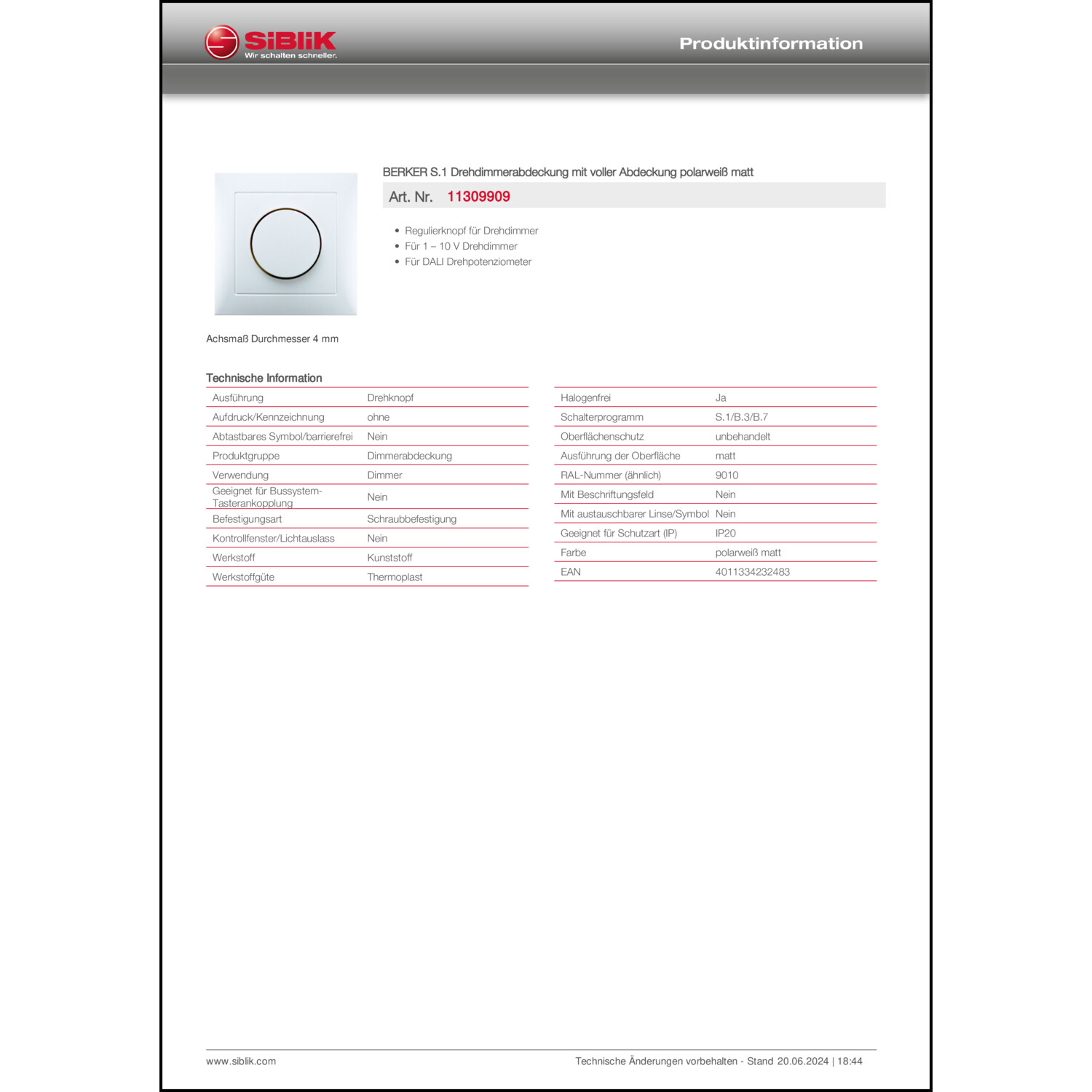Click the Schalterprogramm value 'S.1/B.3/B.7'
Screen dimensions: 1092x1092
[x=742, y=417]
